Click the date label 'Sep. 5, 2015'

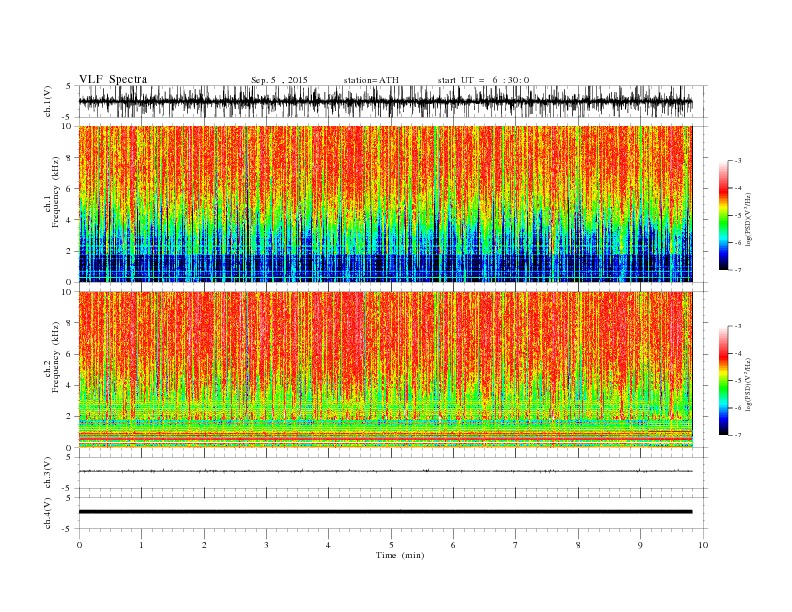279,80
